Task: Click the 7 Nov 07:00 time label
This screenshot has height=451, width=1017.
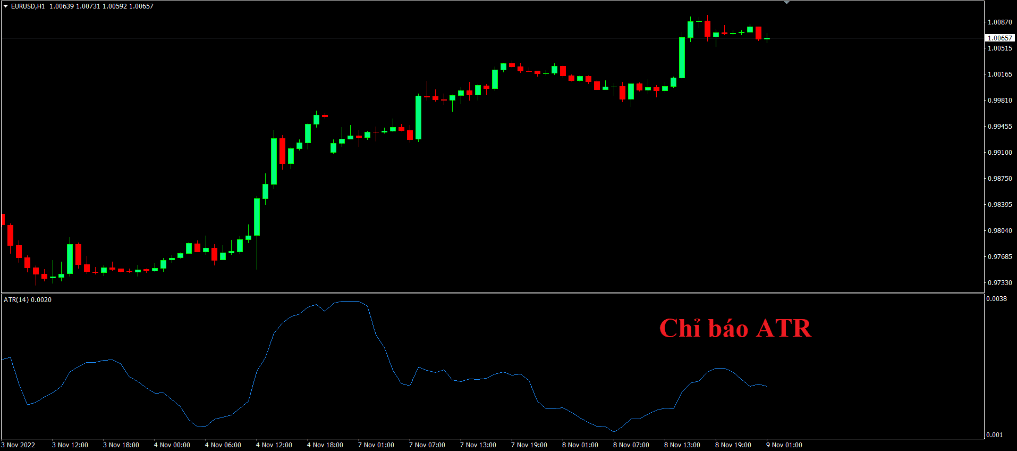Action: coord(428,446)
